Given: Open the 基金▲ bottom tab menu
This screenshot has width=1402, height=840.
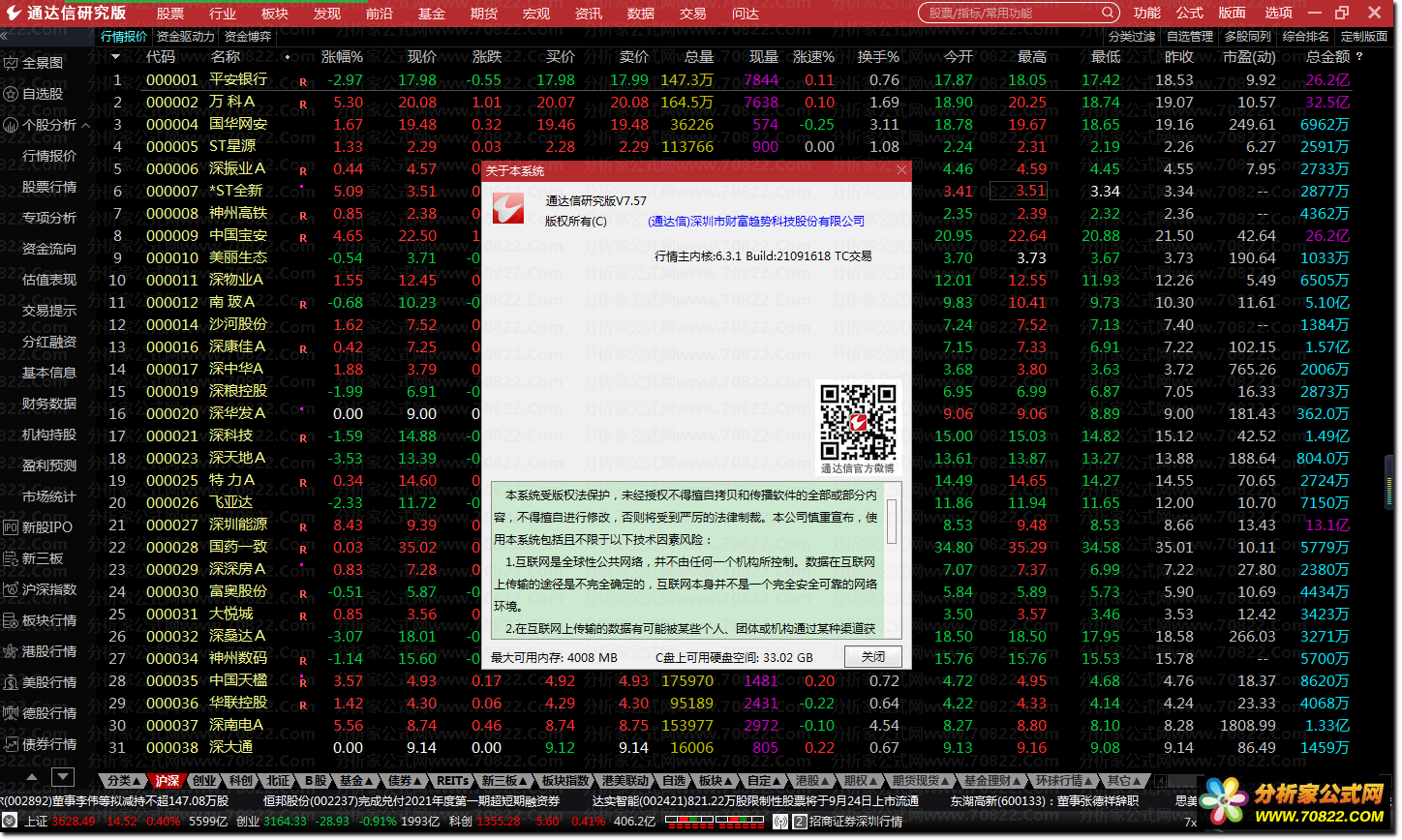Looking at the screenshot, I should [356, 780].
